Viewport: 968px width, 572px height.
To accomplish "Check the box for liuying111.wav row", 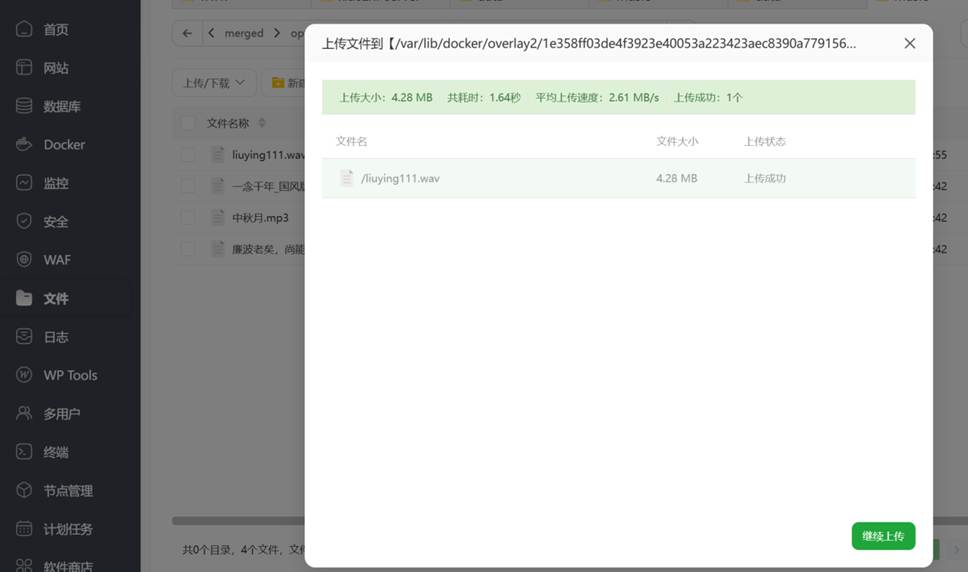I will point(188,155).
